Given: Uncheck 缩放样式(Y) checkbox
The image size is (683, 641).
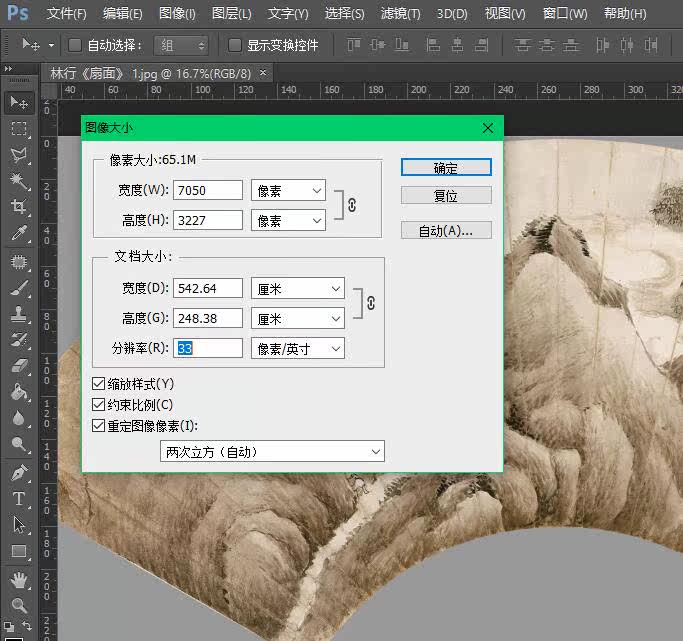Looking at the screenshot, I should [98, 384].
